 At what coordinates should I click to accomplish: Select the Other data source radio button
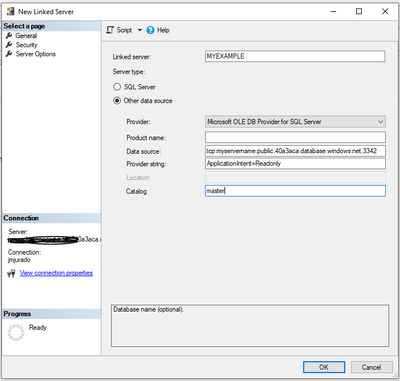[x=117, y=101]
